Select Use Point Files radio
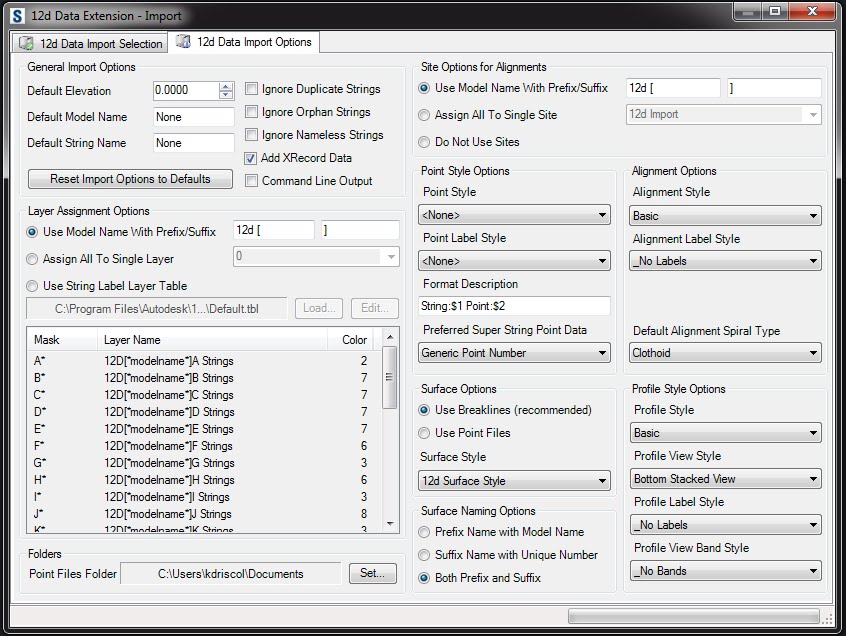 pos(424,433)
